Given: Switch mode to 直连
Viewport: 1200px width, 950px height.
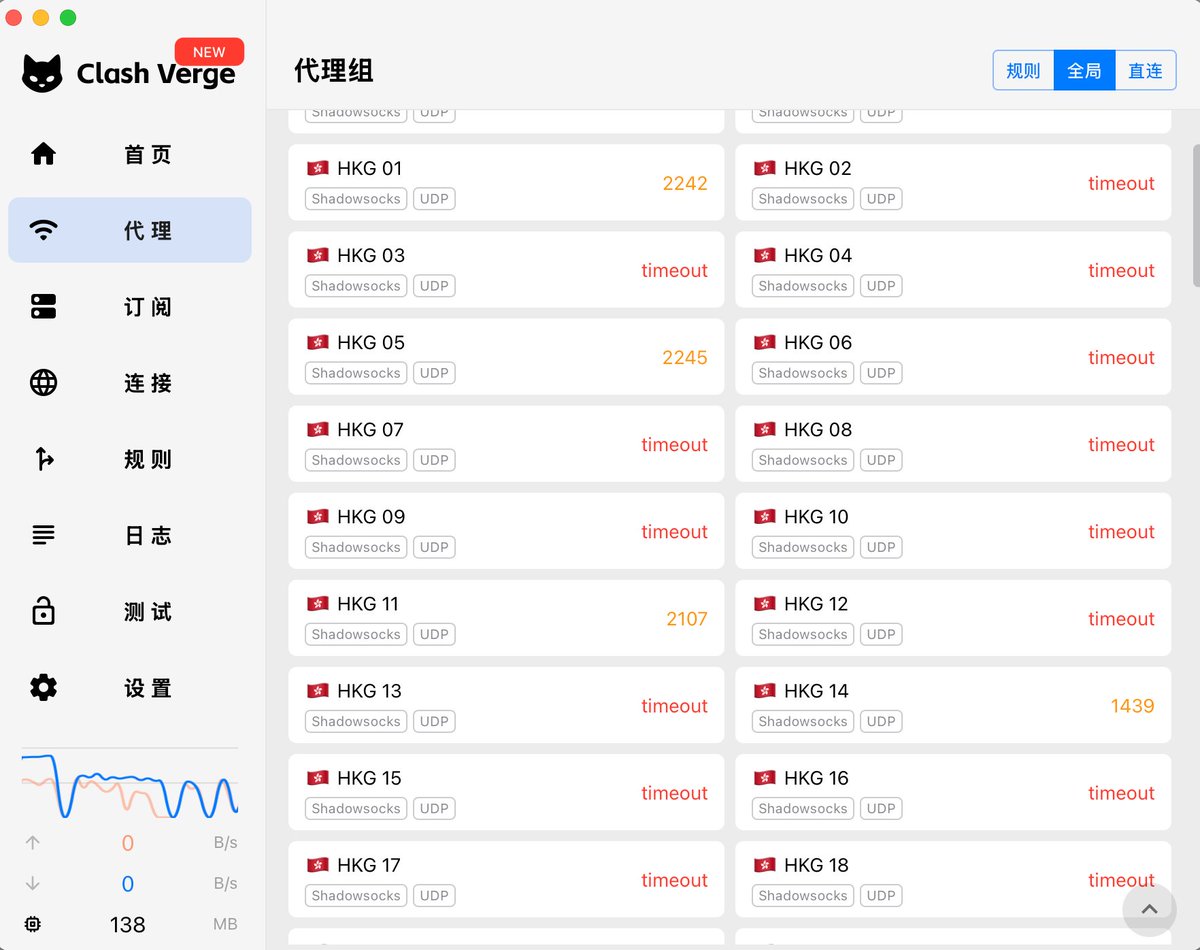Looking at the screenshot, I should click(x=1145, y=71).
